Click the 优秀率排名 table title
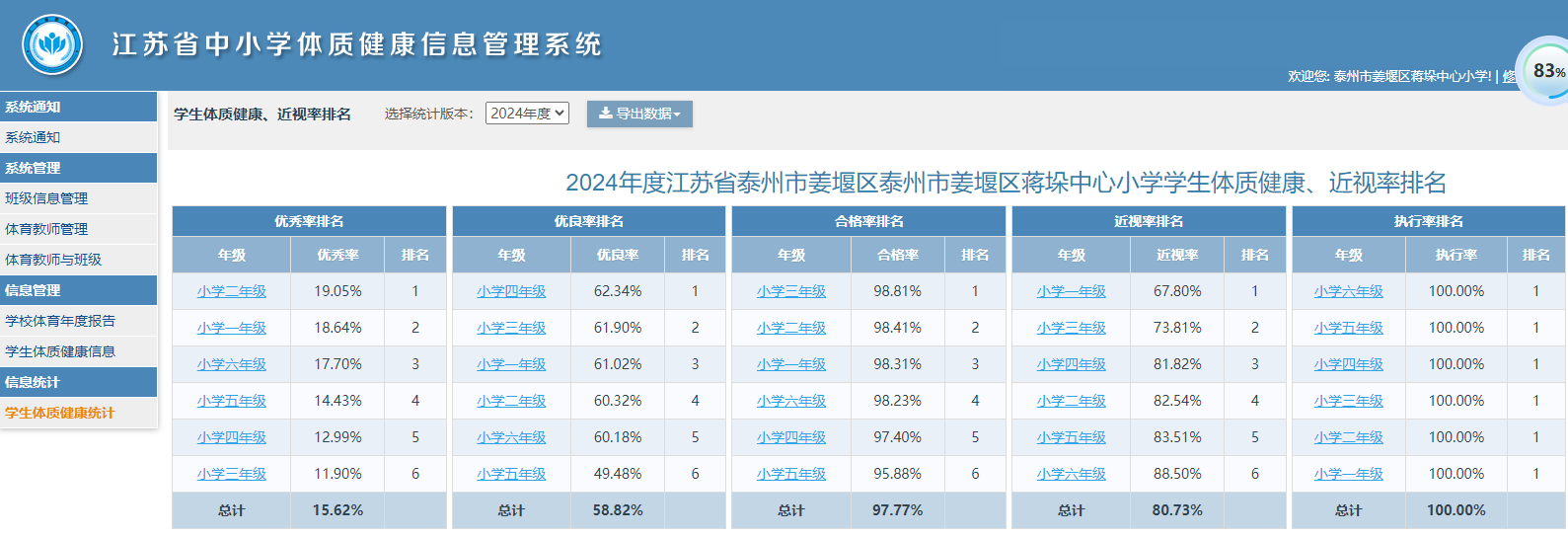 click(309, 221)
